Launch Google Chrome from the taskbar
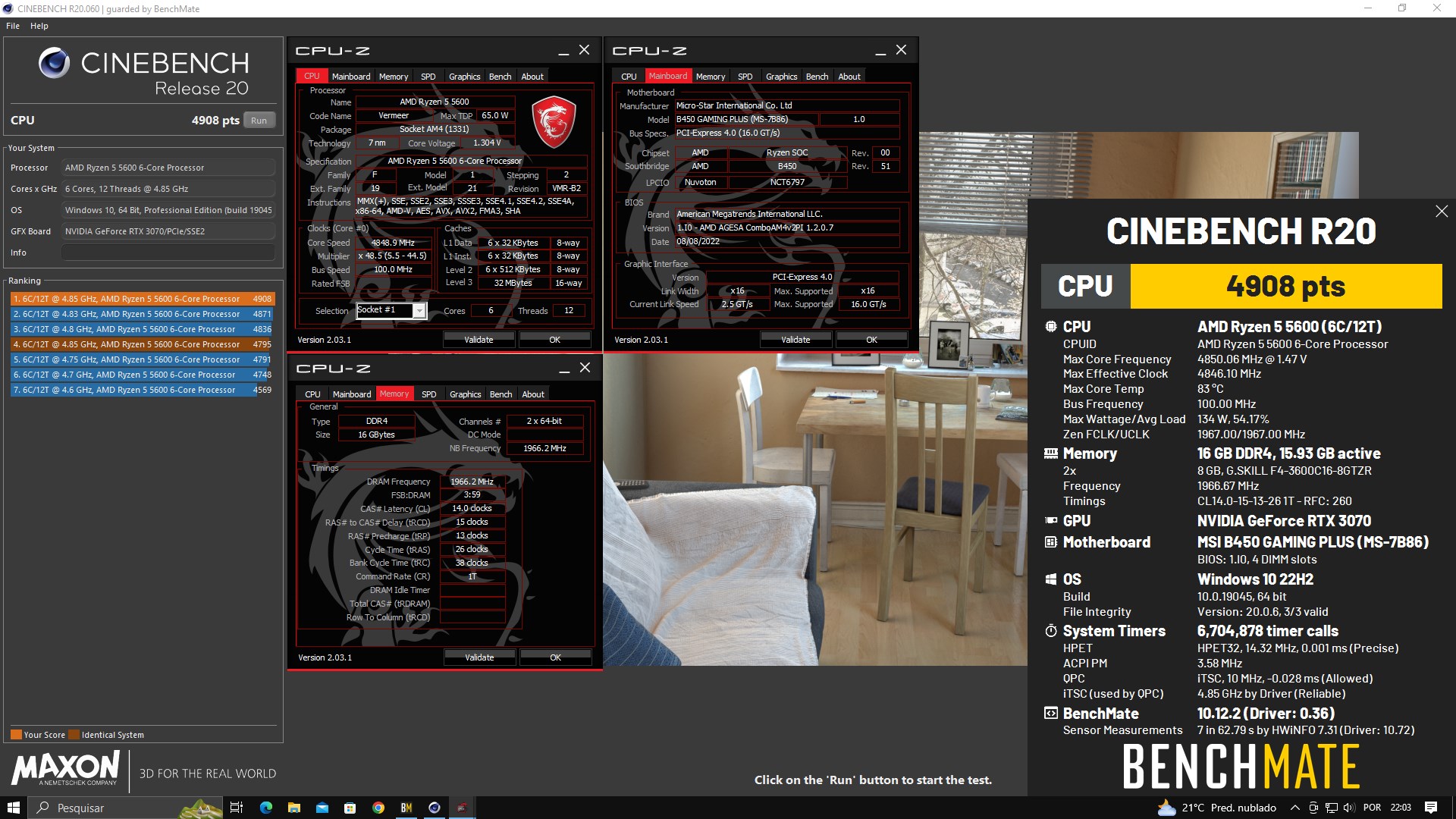The height and width of the screenshot is (819, 1456). tap(378, 808)
